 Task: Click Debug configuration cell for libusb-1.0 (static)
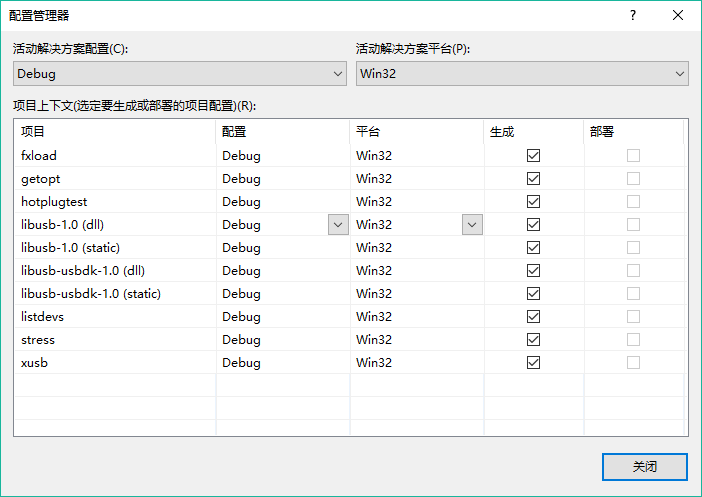[x=283, y=248]
